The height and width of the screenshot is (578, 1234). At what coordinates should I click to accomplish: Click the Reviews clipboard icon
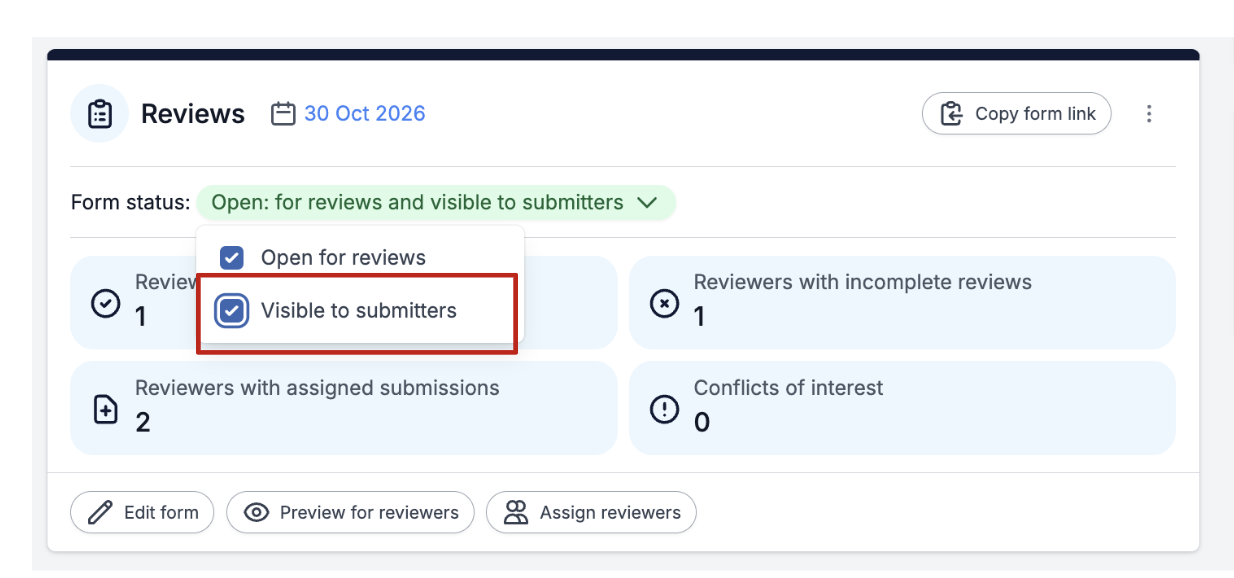100,114
